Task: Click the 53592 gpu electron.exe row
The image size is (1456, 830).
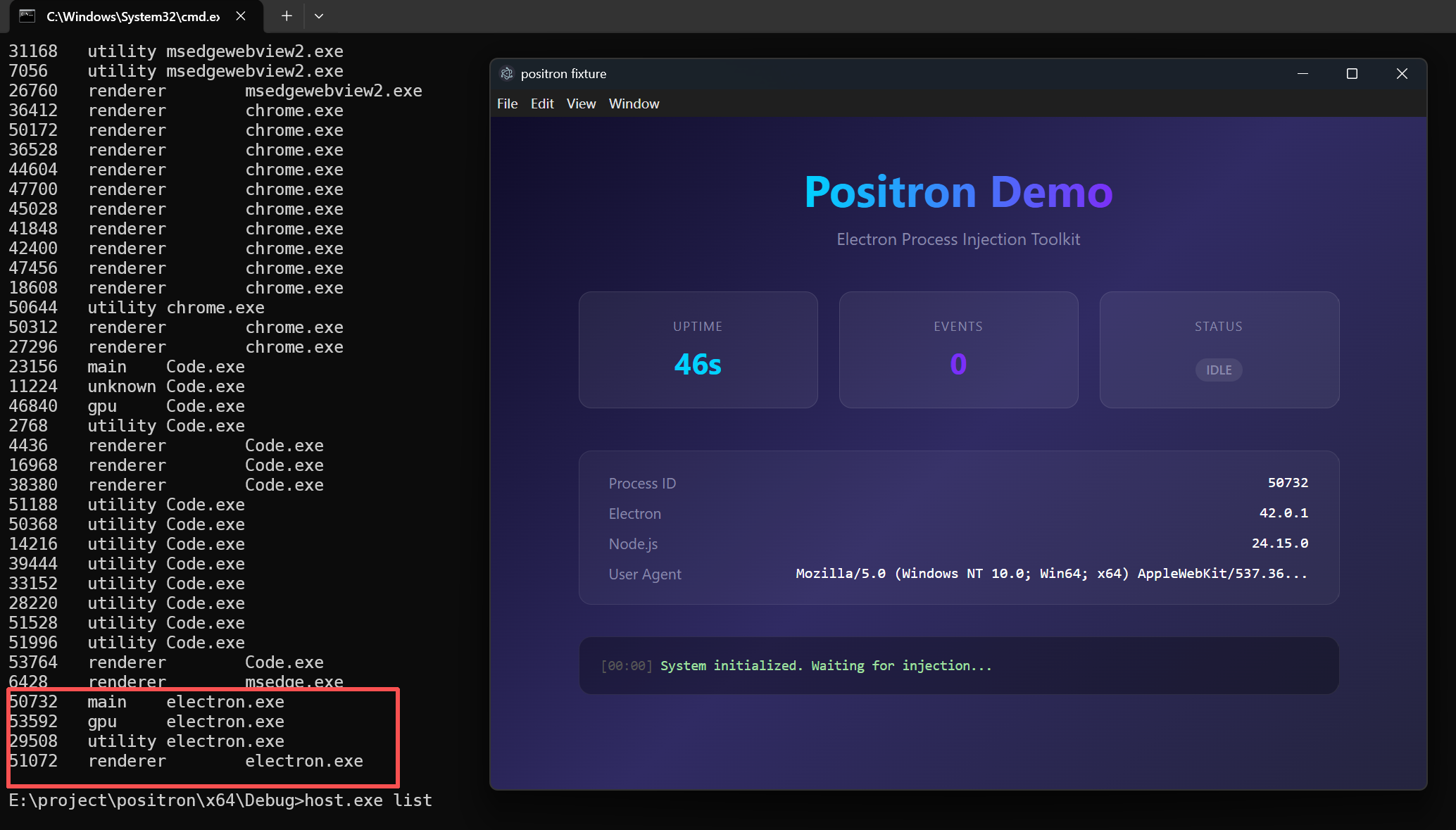Action: click(x=146, y=722)
